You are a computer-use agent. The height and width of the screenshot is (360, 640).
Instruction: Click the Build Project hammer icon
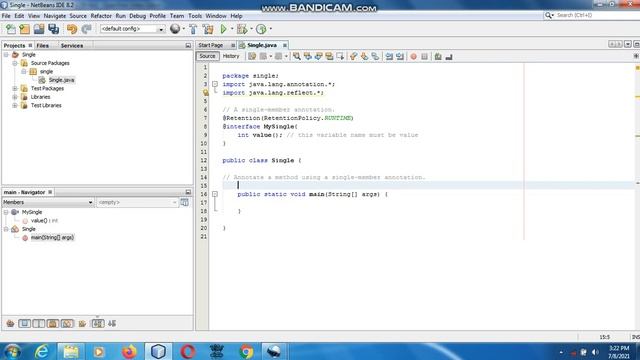click(x=193, y=29)
